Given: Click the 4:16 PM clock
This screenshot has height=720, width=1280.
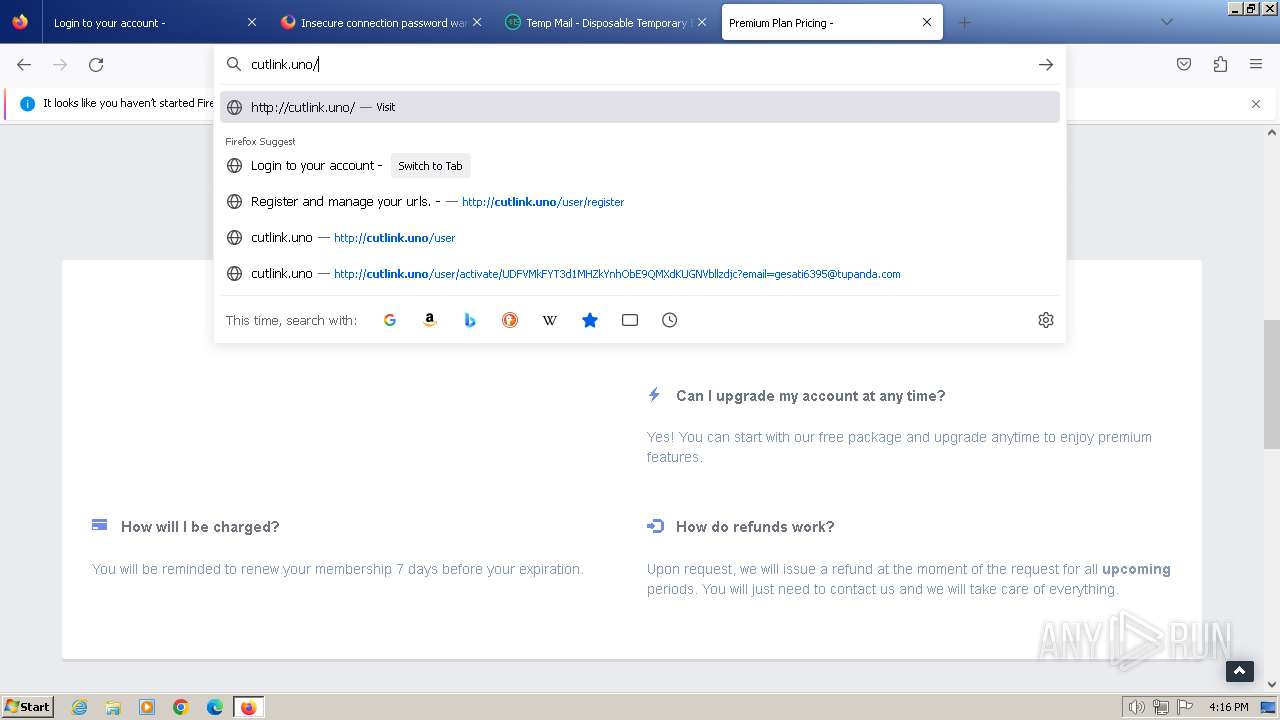Looking at the screenshot, I should [x=1229, y=707].
